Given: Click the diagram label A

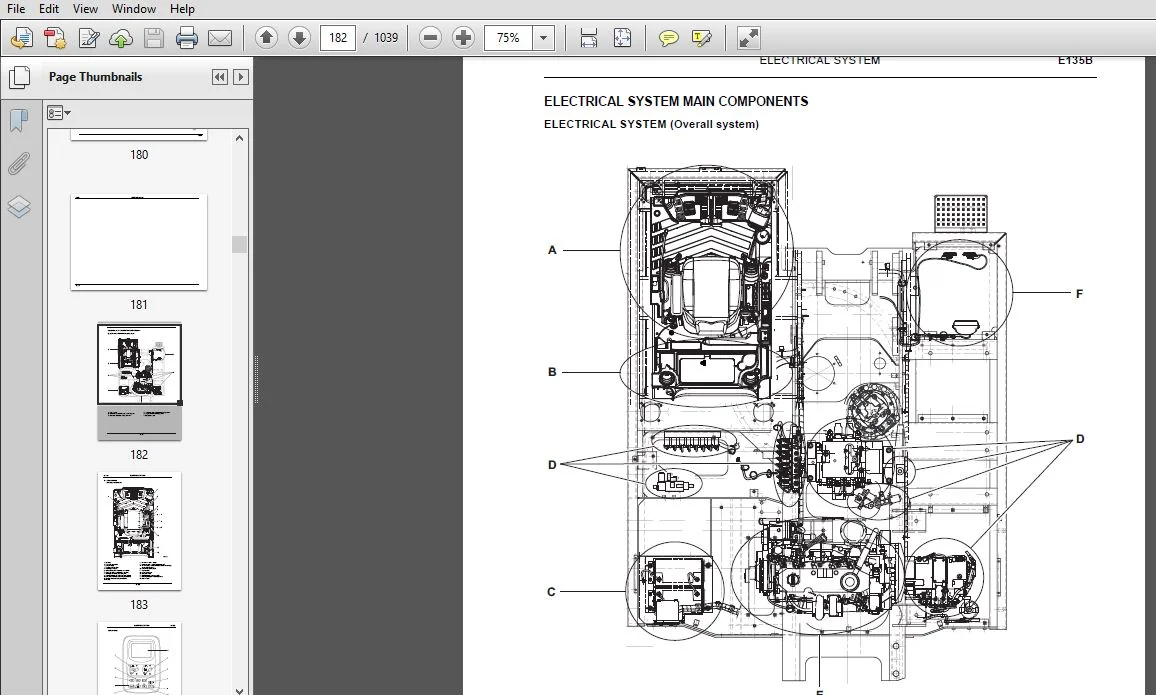Looking at the screenshot, I should click(552, 250).
